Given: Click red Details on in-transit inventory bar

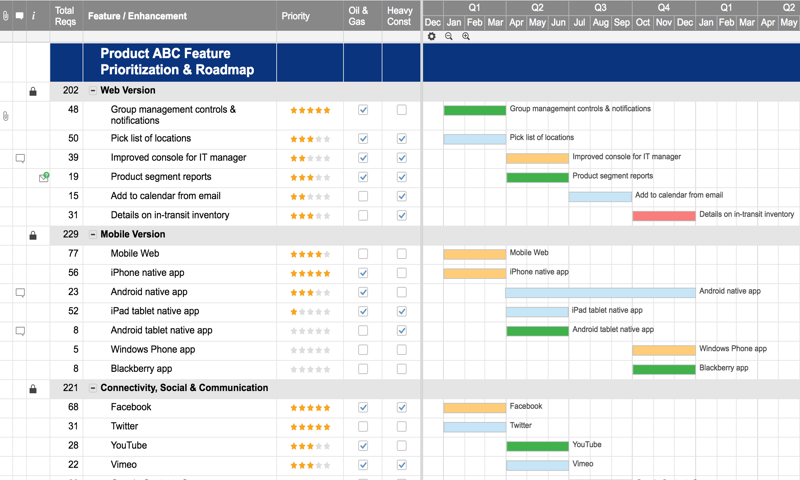Looking at the screenshot, I should pos(664,216).
